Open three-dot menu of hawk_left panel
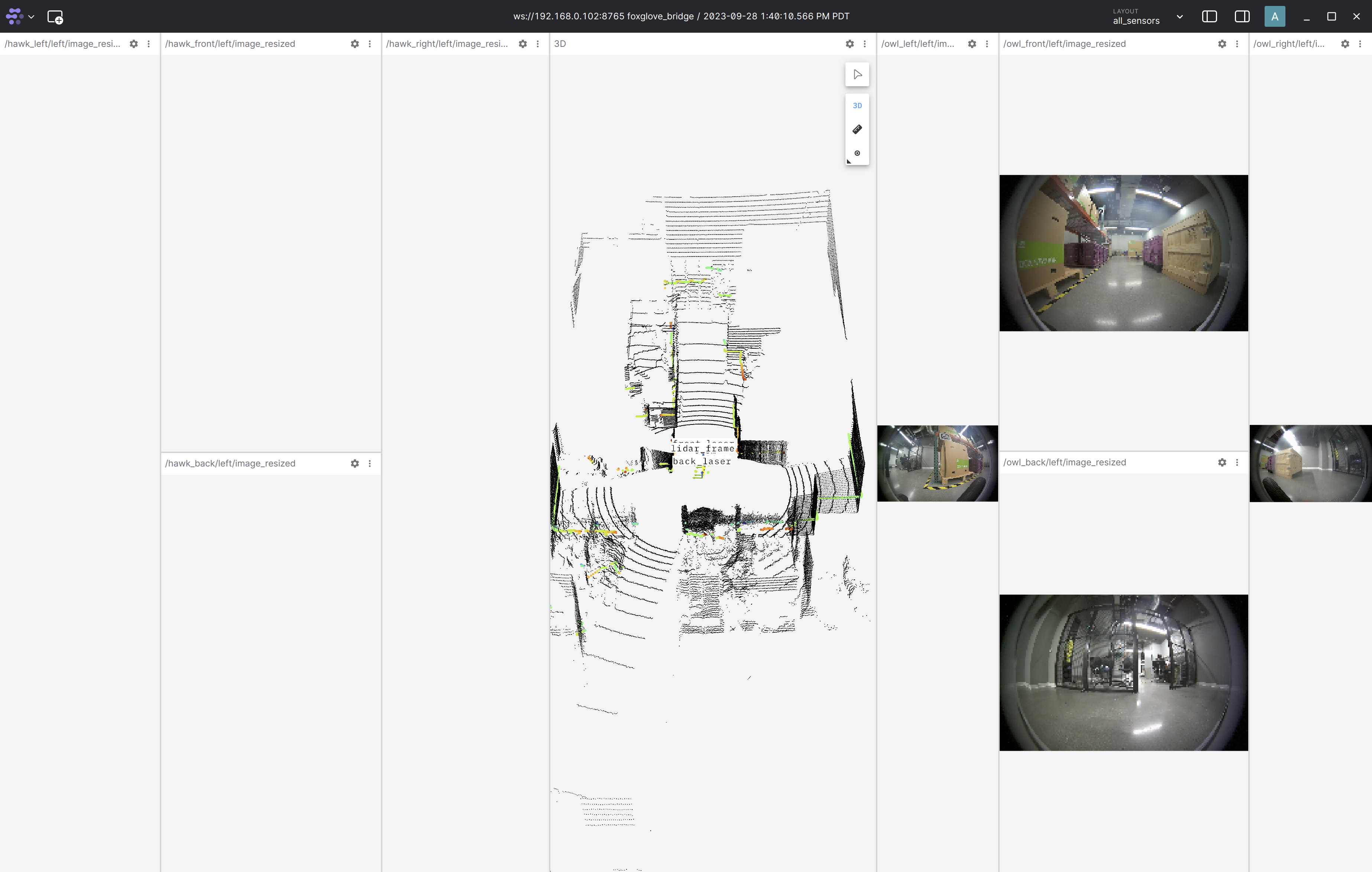The width and height of the screenshot is (1372, 872). click(x=149, y=44)
